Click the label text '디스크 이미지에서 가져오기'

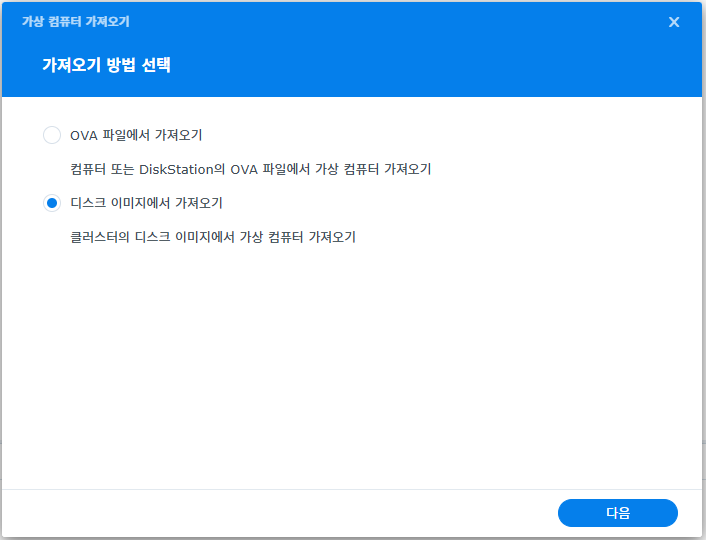(146, 203)
